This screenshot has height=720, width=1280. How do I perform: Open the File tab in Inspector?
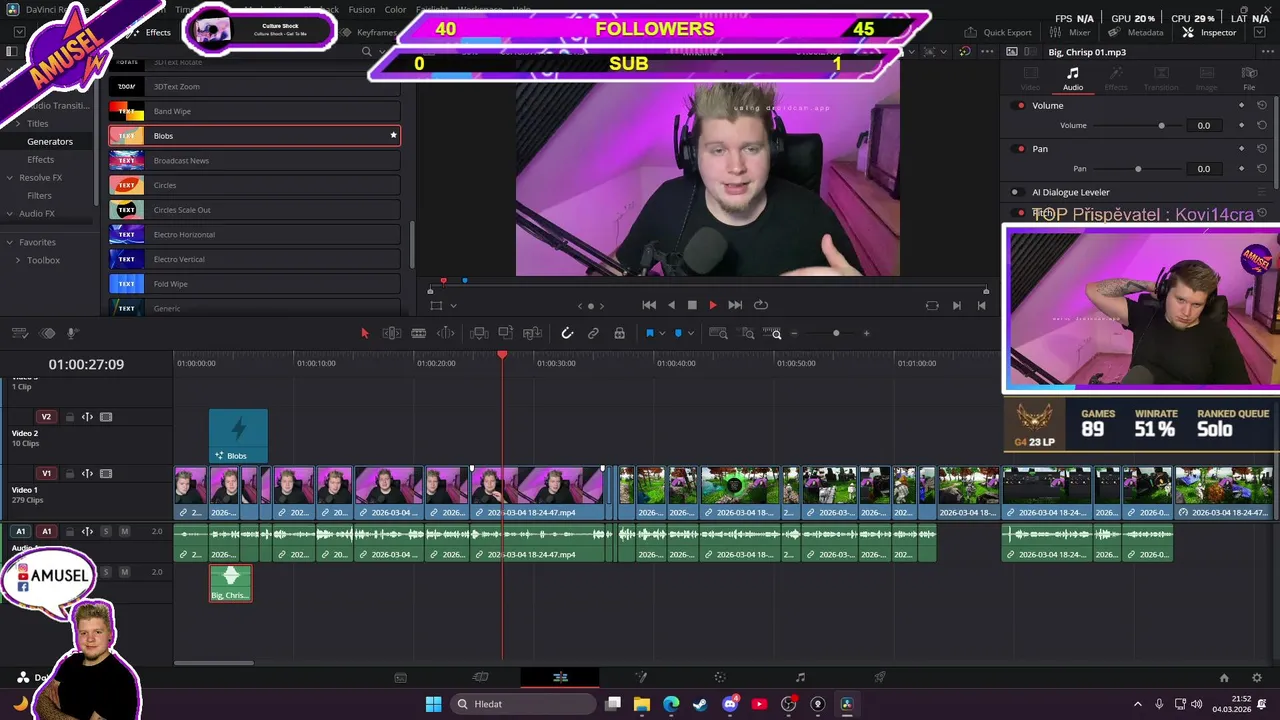[x=1249, y=79]
